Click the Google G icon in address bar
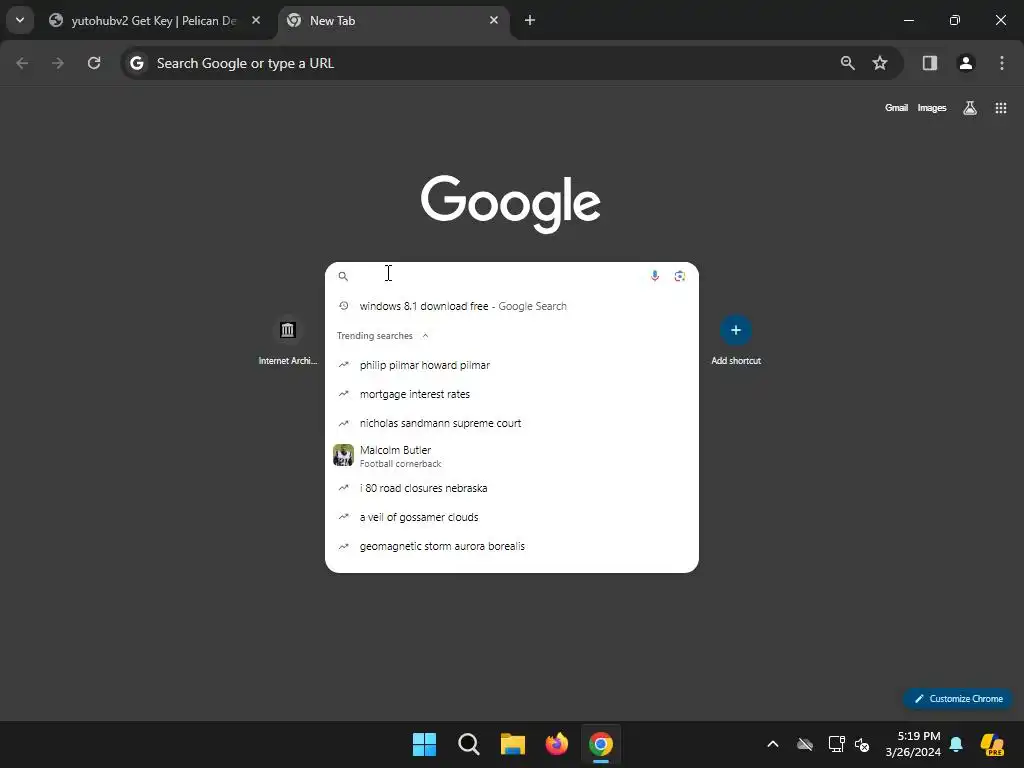1024x768 pixels. click(x=136, y=63)
